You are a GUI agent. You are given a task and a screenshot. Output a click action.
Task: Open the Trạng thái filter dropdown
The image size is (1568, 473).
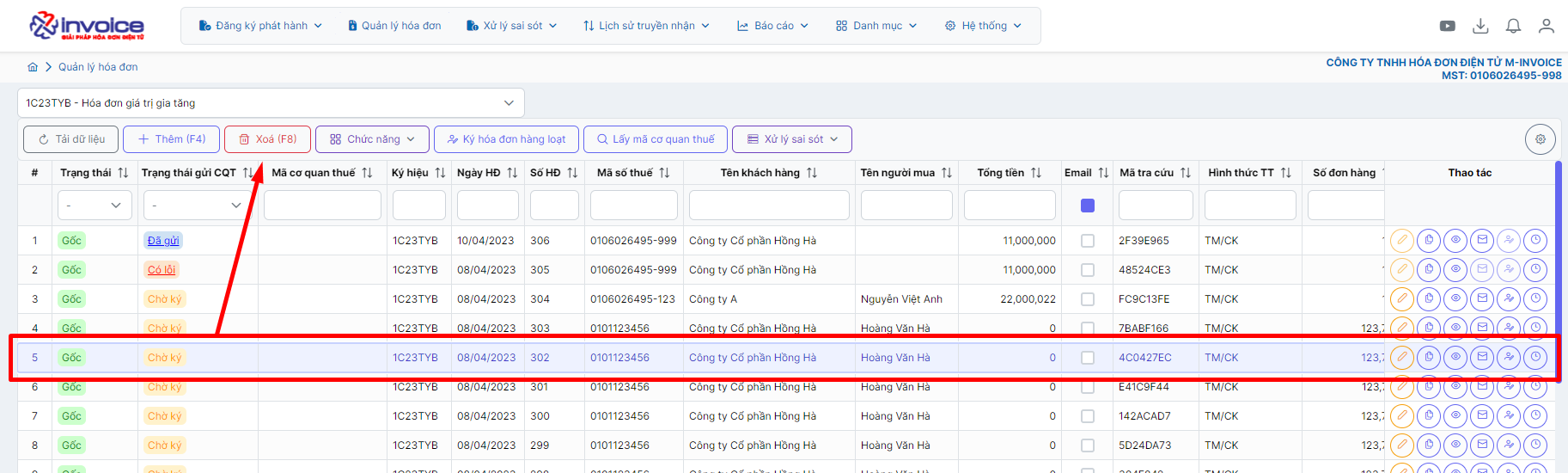coord(95,206)
